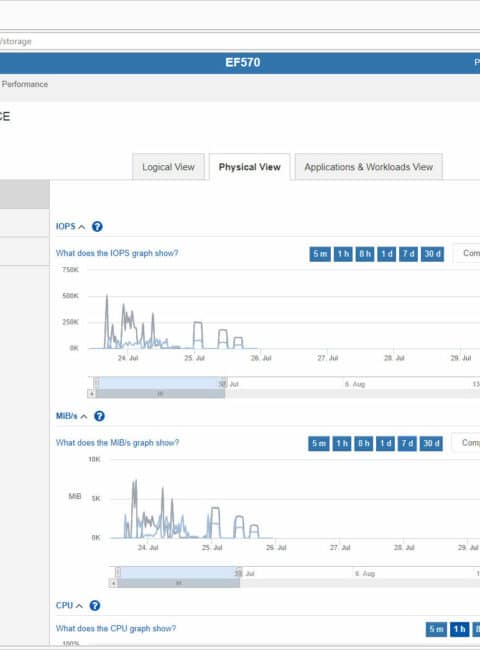480x650 pixels.
Task: Open 'What does the IOPS graph show?' link
Action: pos(117,253)
